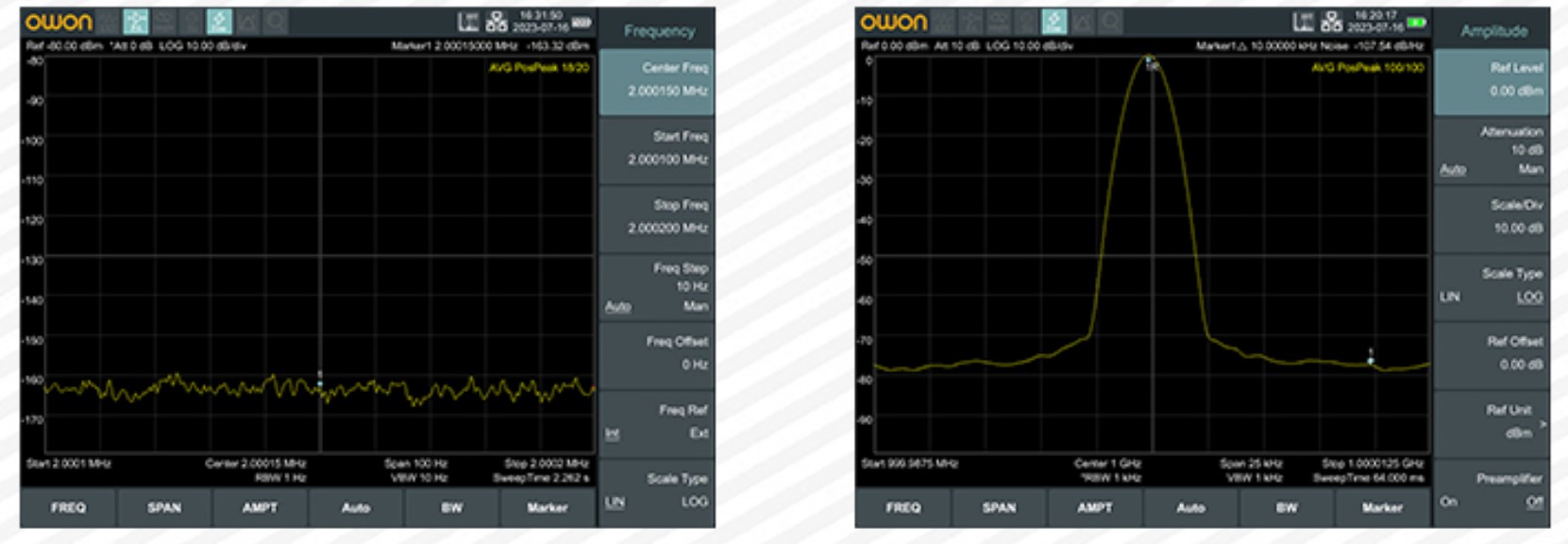Click the OWON logo on the right screen
This screenshot has height=544, width=1568.
894,22
